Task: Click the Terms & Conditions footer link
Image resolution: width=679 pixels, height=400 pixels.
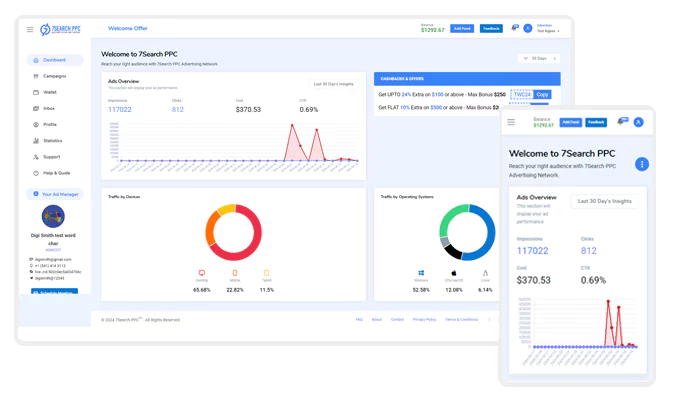Action: coord(462,320)
